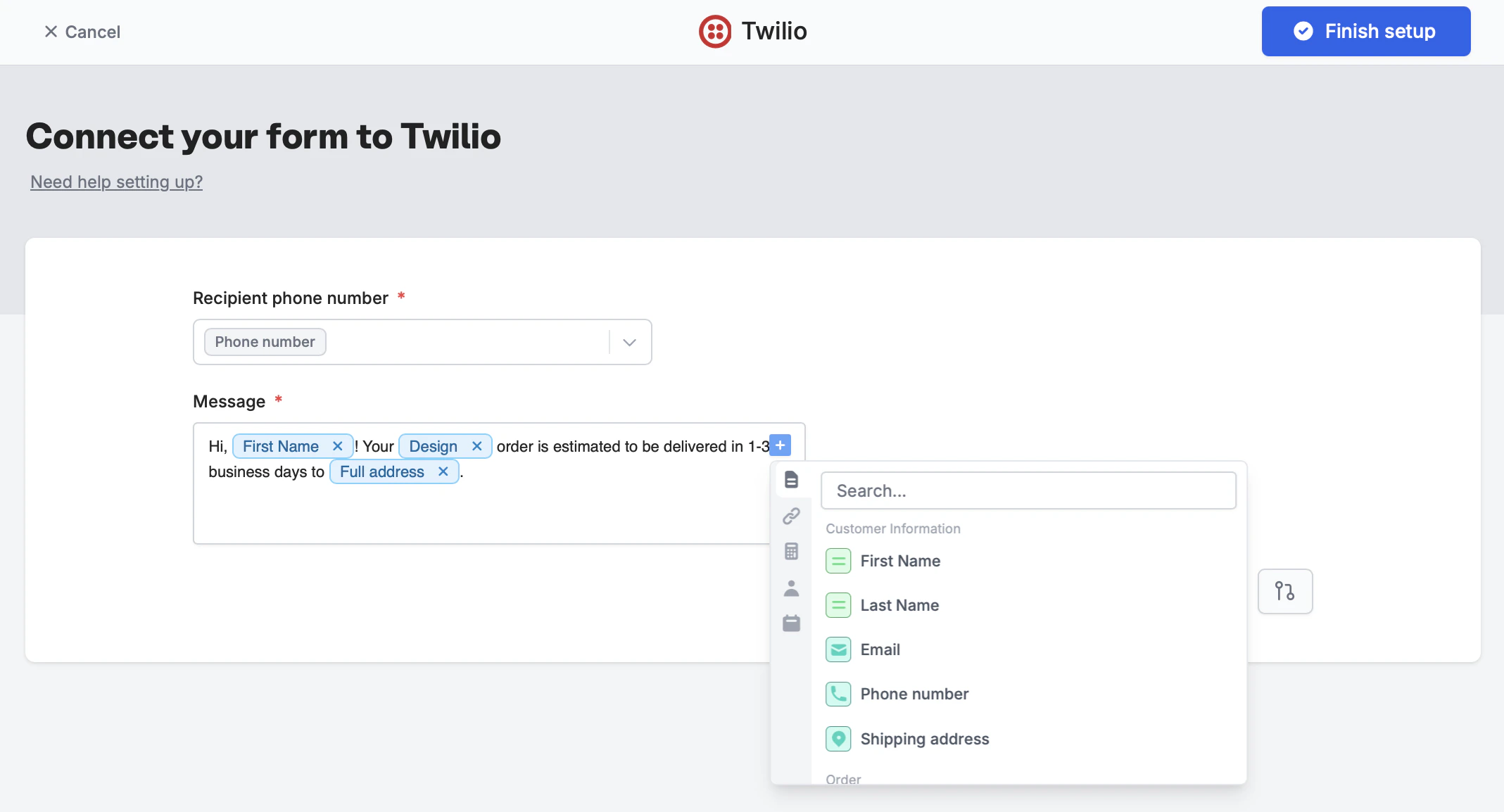Click the blue plus to insert variable
The image size is (1504, 812).
(x=780, y=445)
